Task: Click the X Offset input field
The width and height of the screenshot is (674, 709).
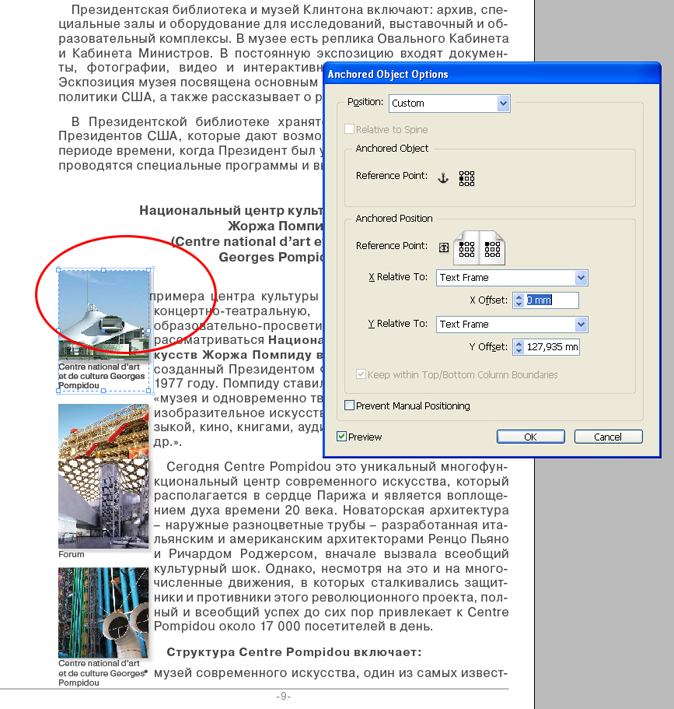Action: 551,300
